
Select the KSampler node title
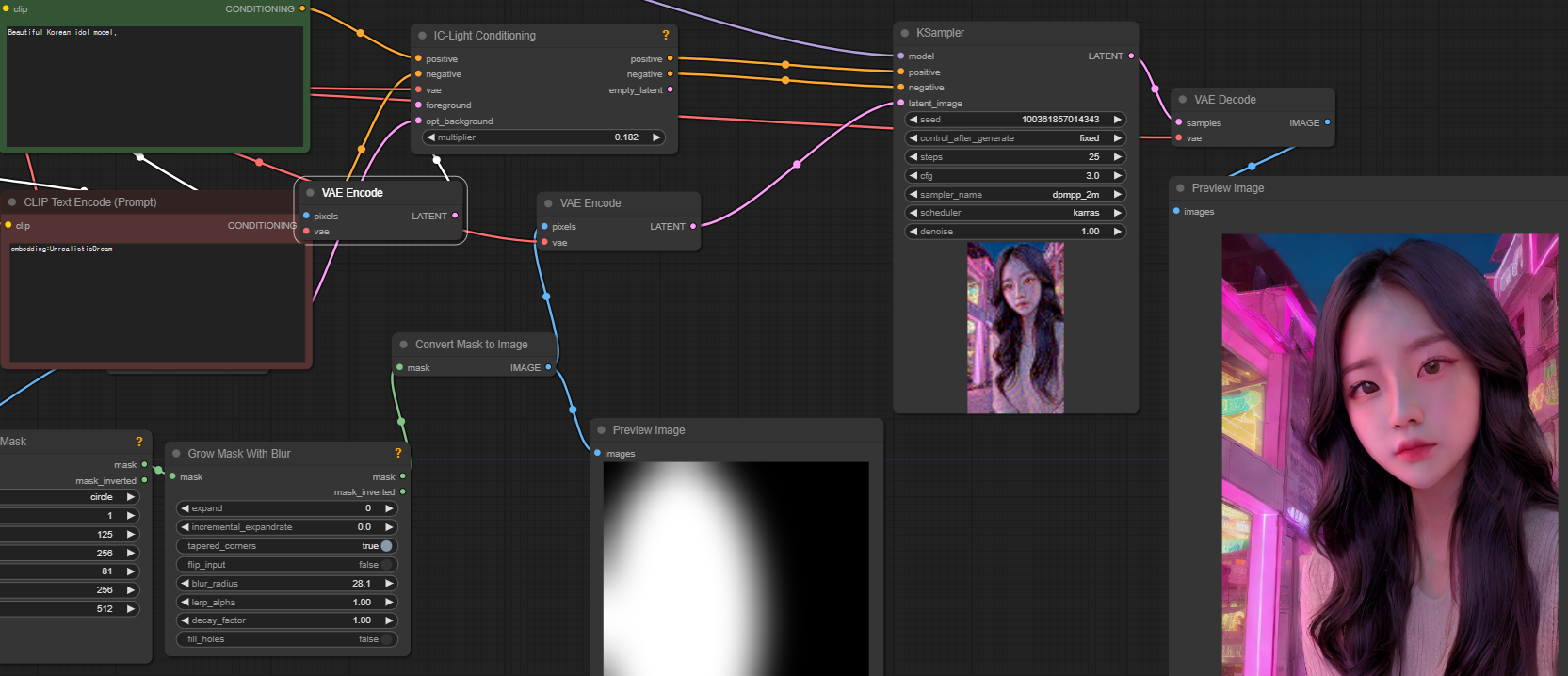(x=940, y=33)
